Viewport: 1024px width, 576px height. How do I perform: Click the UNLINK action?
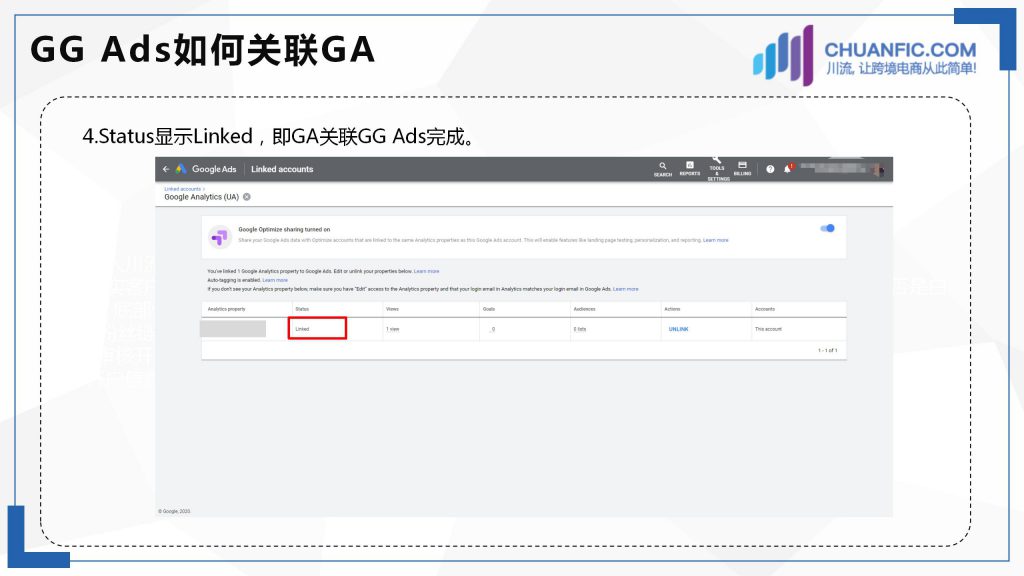pyautogui.click(x=679, y=329)
